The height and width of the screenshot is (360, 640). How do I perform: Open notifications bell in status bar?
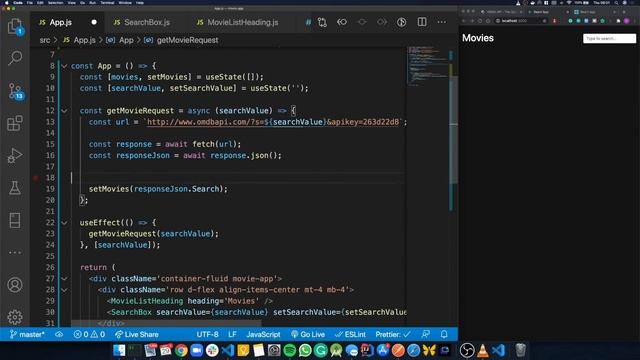(x=444, y=334)
